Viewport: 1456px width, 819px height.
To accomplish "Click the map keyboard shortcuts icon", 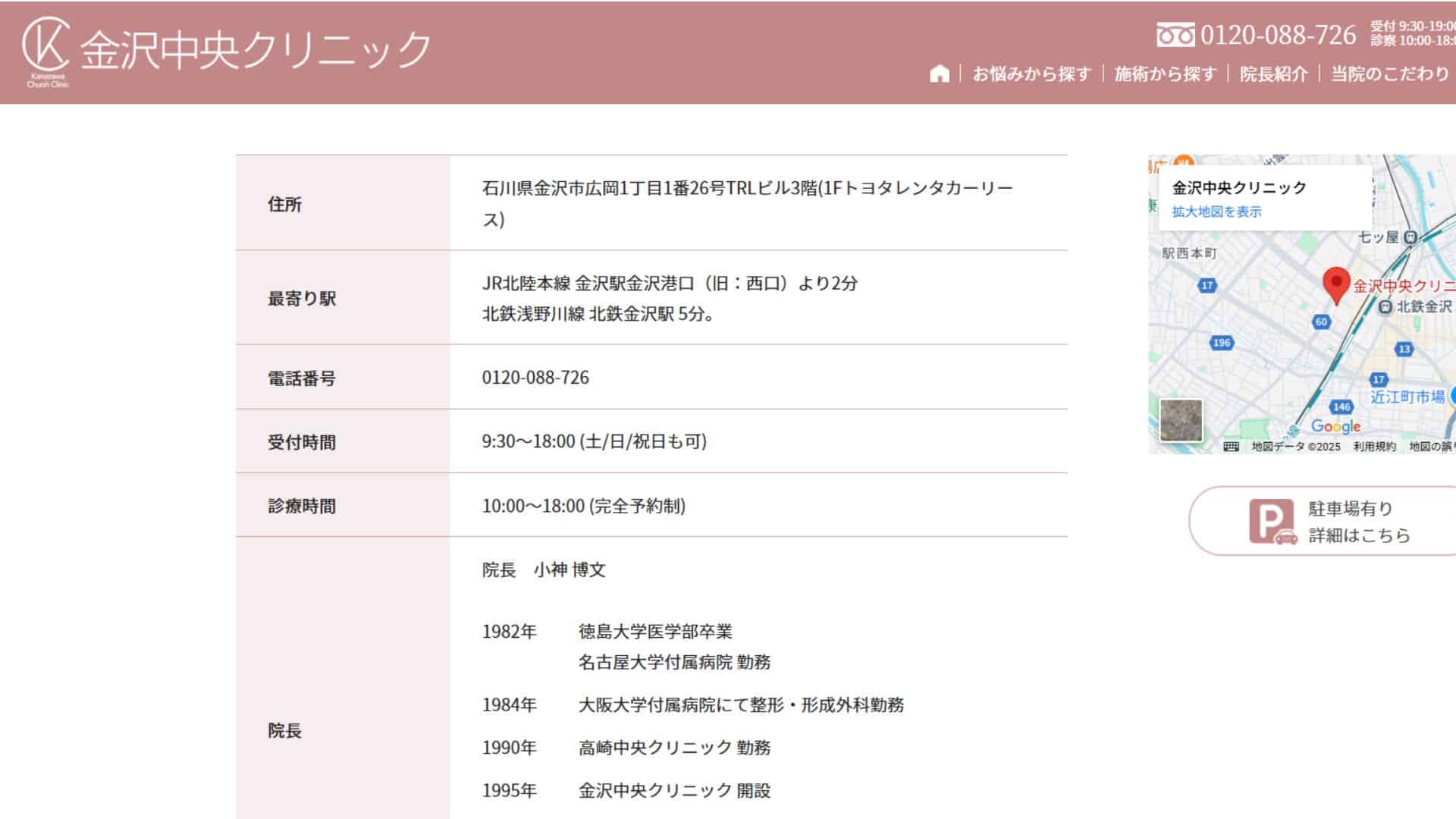I will tap(1231, 447).
